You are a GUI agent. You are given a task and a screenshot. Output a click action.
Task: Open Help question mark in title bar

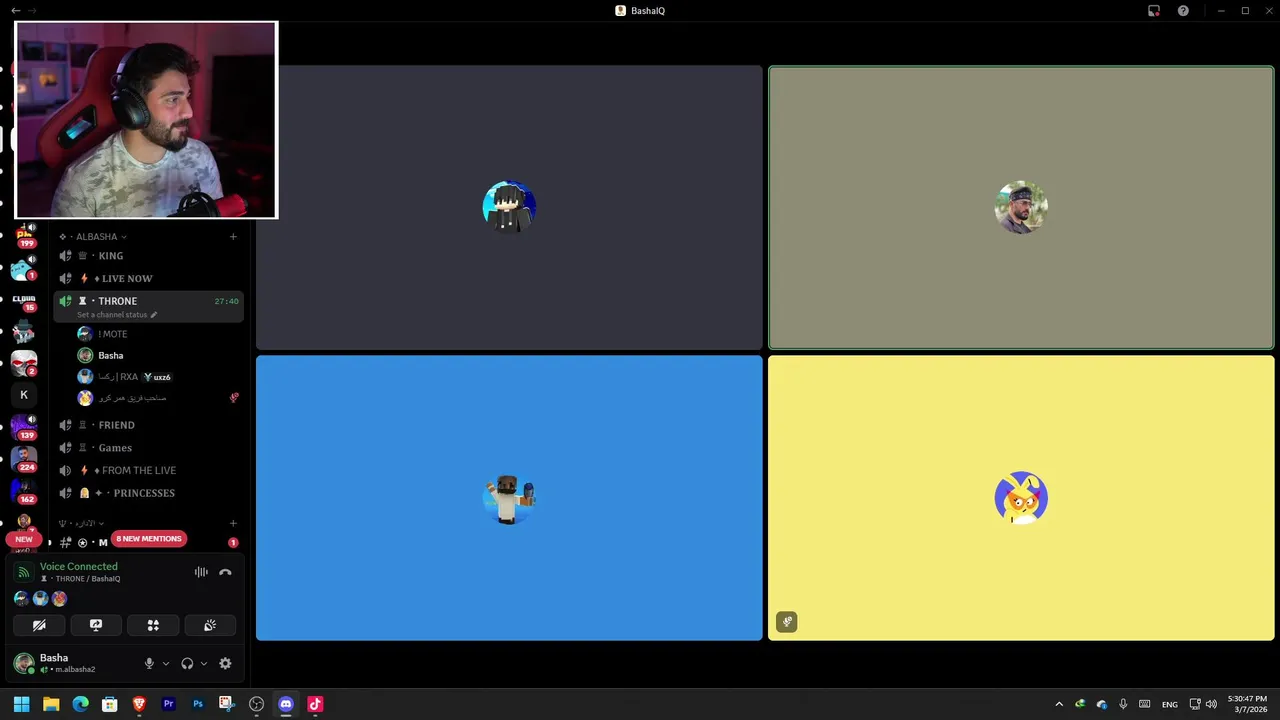coord(1183,11)
